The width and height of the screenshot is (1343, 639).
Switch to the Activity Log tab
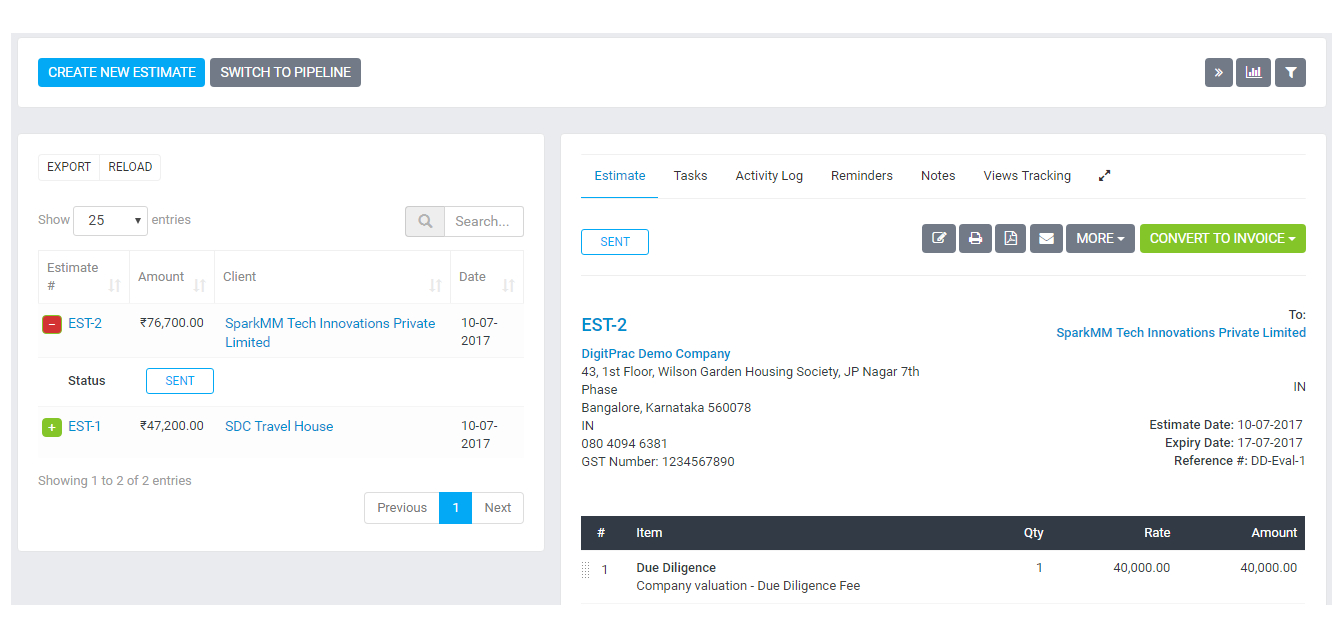[x=769, y=176]
